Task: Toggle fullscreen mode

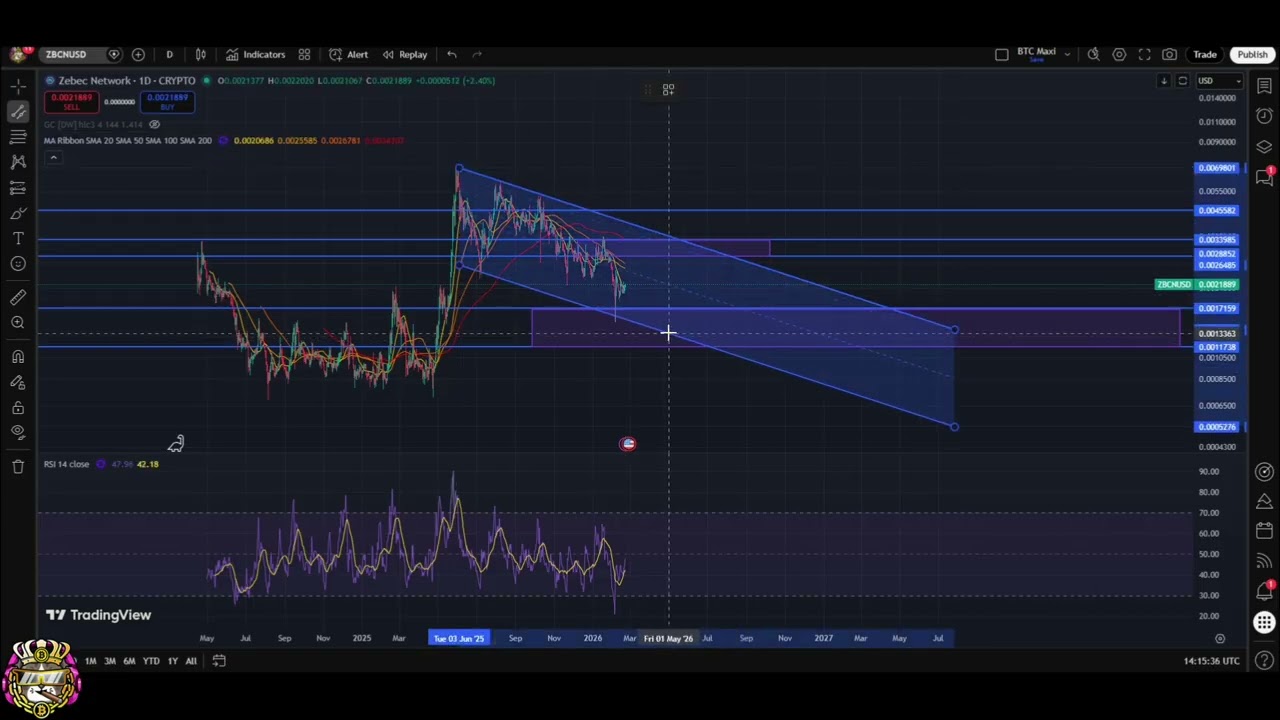Action: [1144, 54]
